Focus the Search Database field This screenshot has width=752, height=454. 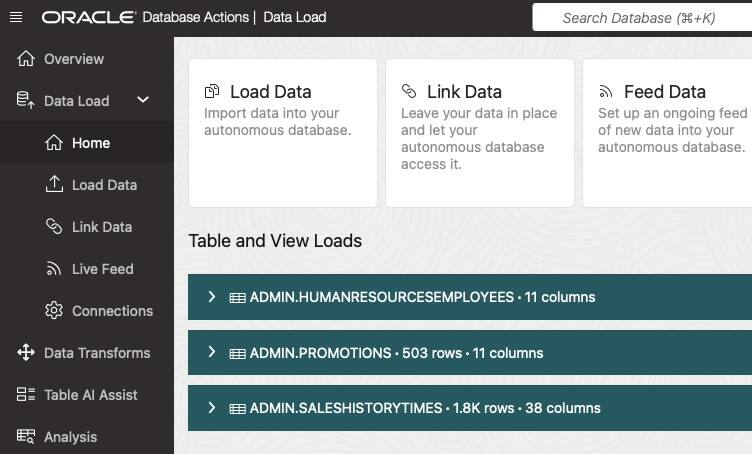click(x=642, y=18)
